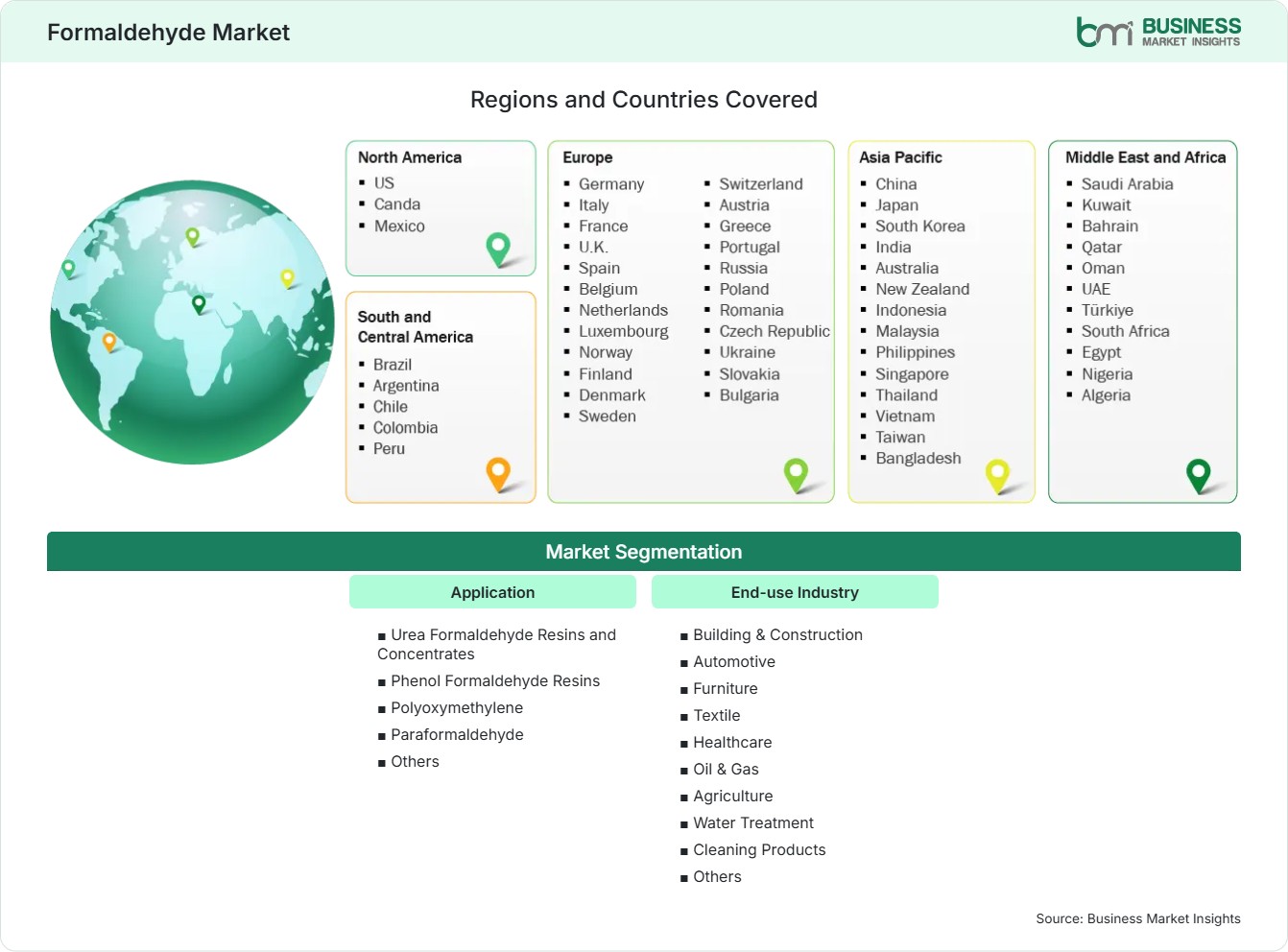1288x952 pixels.
Task: Click Water Treatment under End-use Industry
Action: pos(753,823)
